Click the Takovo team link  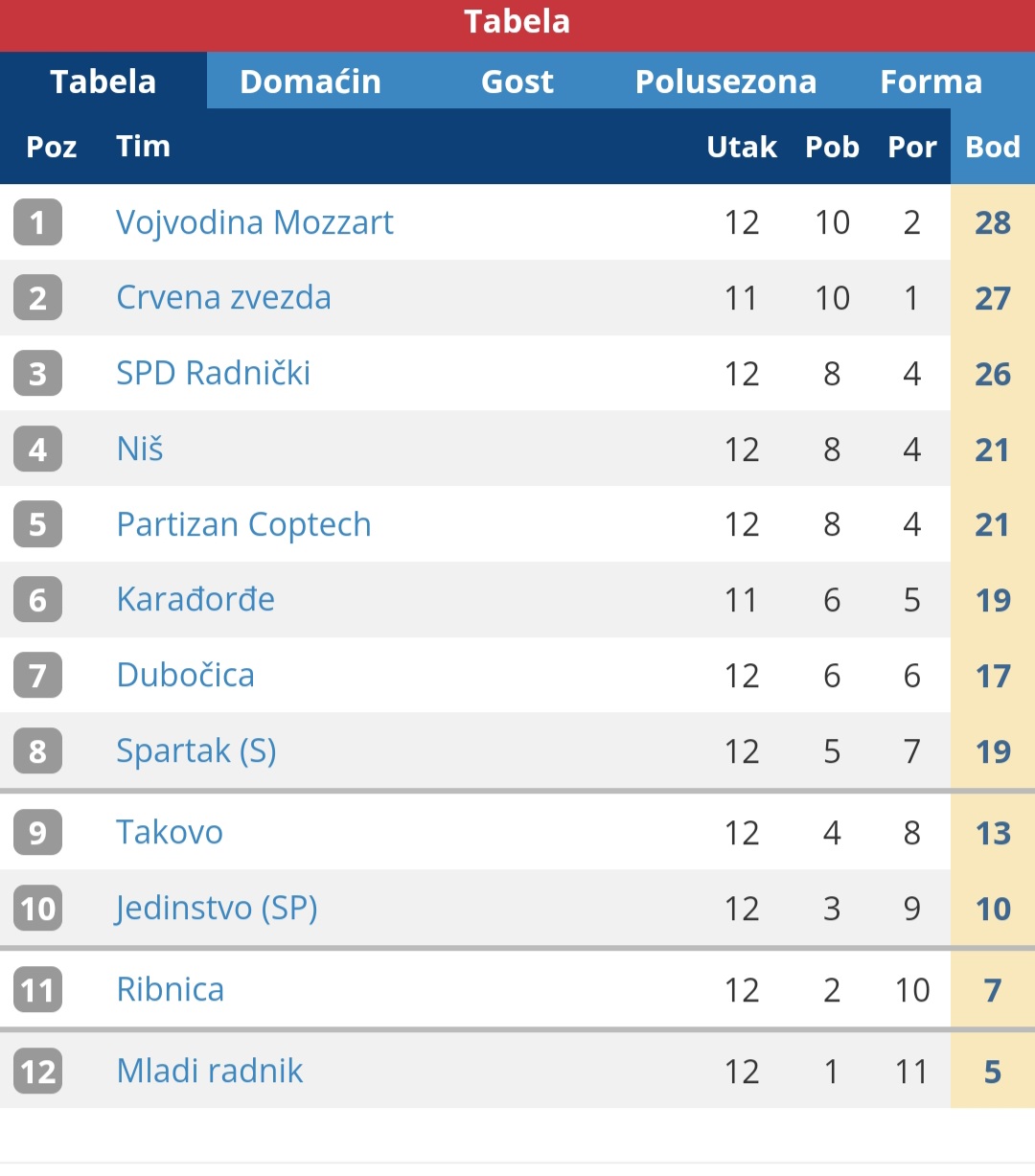(170, 832)
